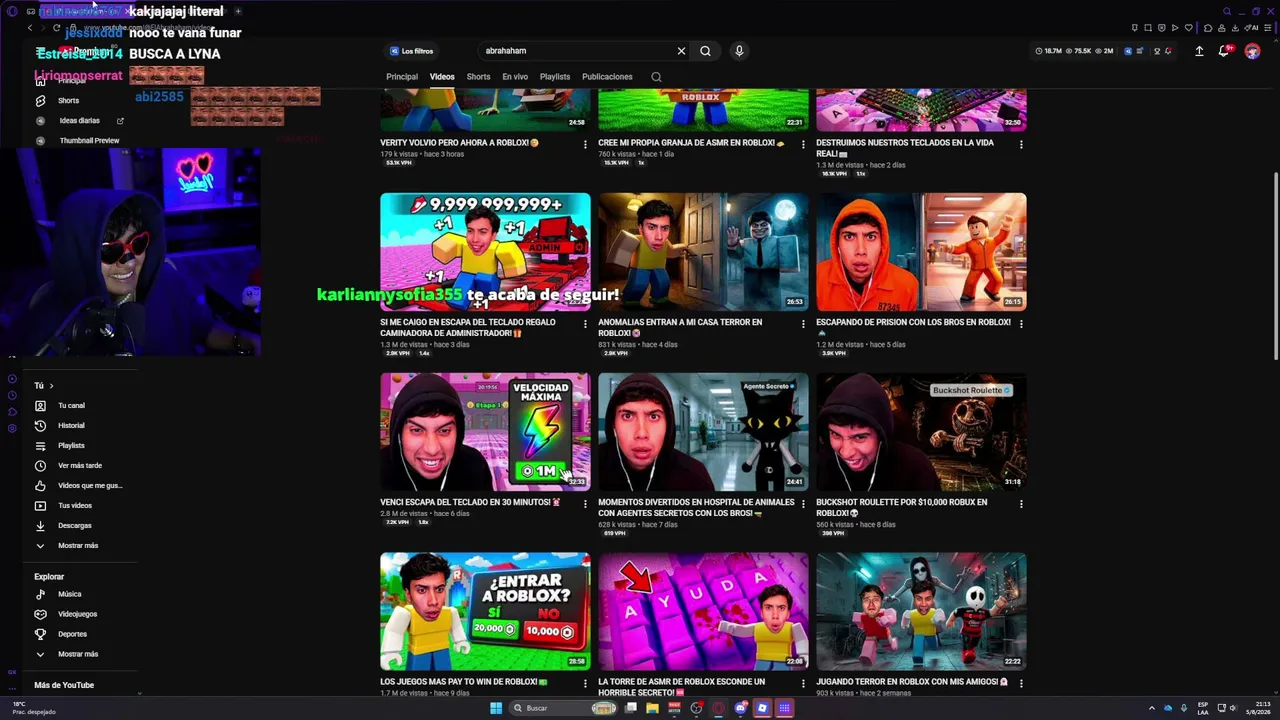This screenshot has height=720, width=1280.
Task: Open options menu for 'VENCI ESCAPA DEL TECLADO' video
Action: (x=585, y=504)
